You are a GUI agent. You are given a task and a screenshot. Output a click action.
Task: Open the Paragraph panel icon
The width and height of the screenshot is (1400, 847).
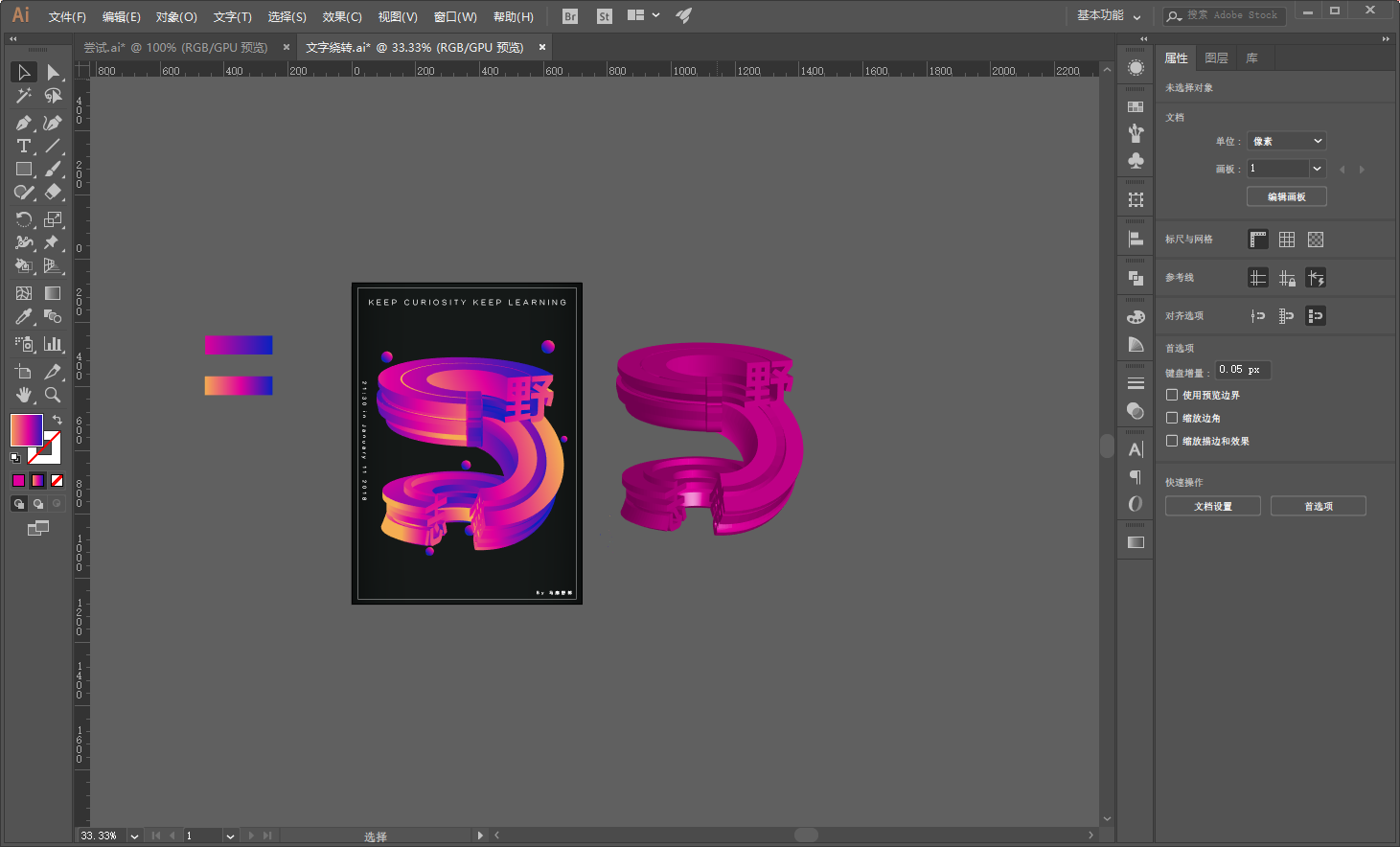(x=1136, y=476)
